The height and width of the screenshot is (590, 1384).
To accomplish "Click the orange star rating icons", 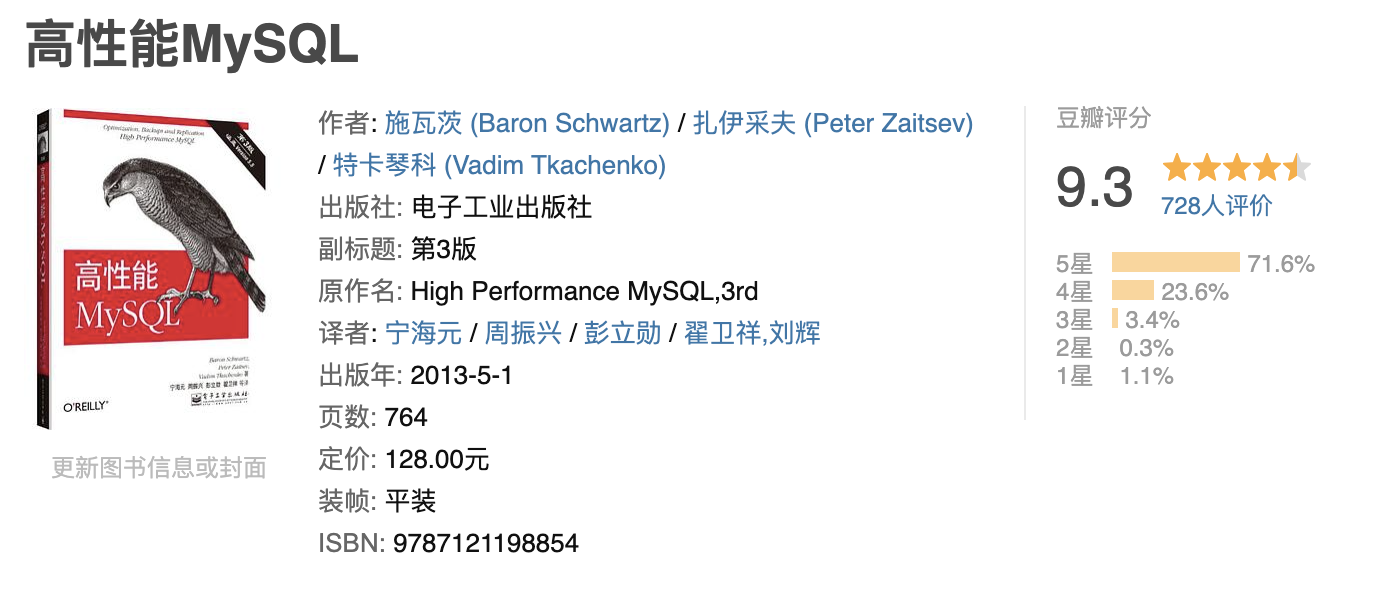I will click(x=1235, y=167).
